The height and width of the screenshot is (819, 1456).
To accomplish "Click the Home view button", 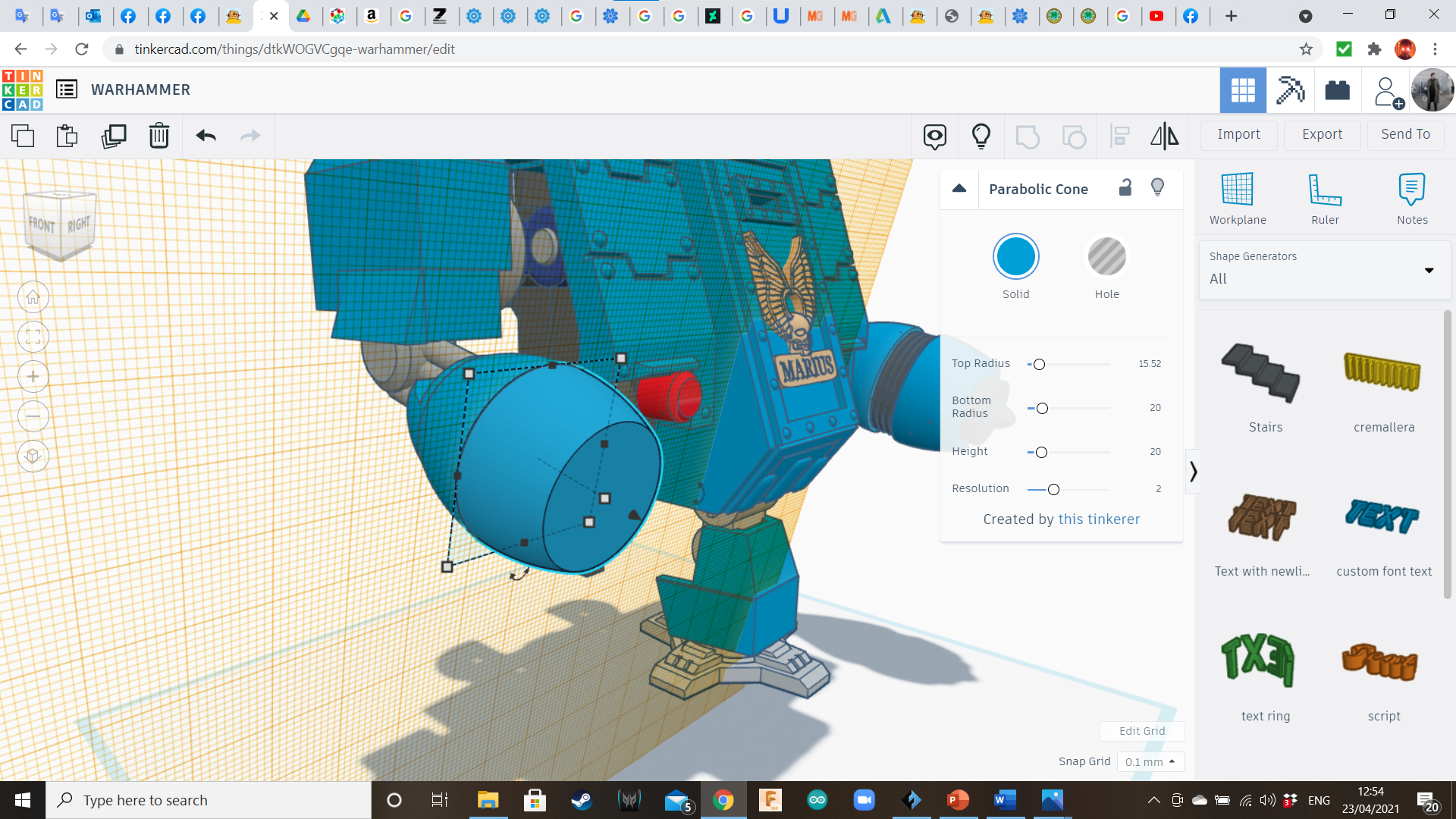I will click(x=33, y=297).
